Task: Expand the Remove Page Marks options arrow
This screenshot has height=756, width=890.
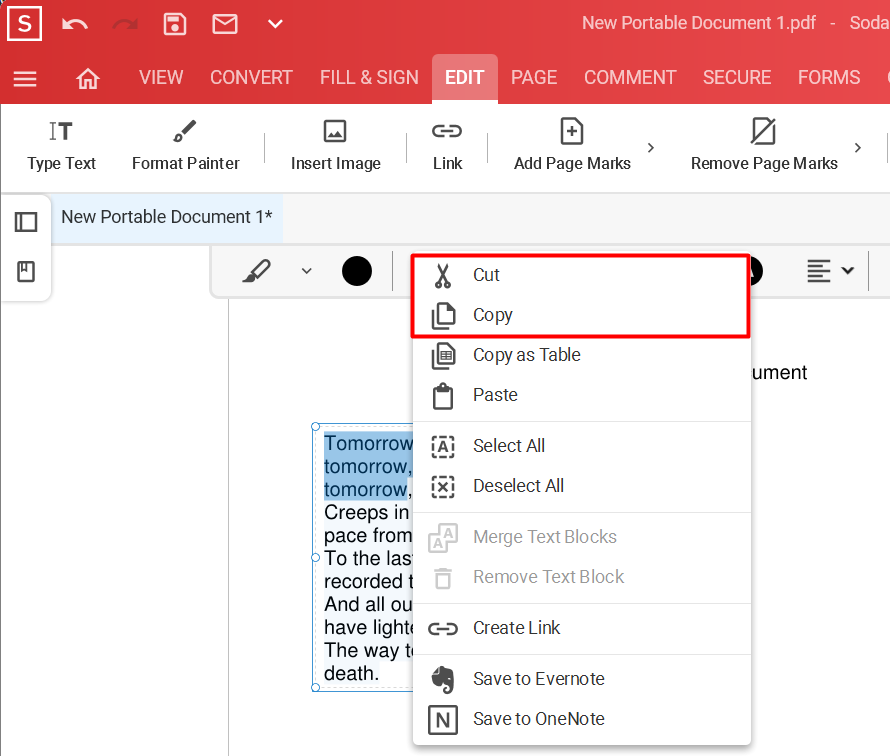Action: click(858, 148)
